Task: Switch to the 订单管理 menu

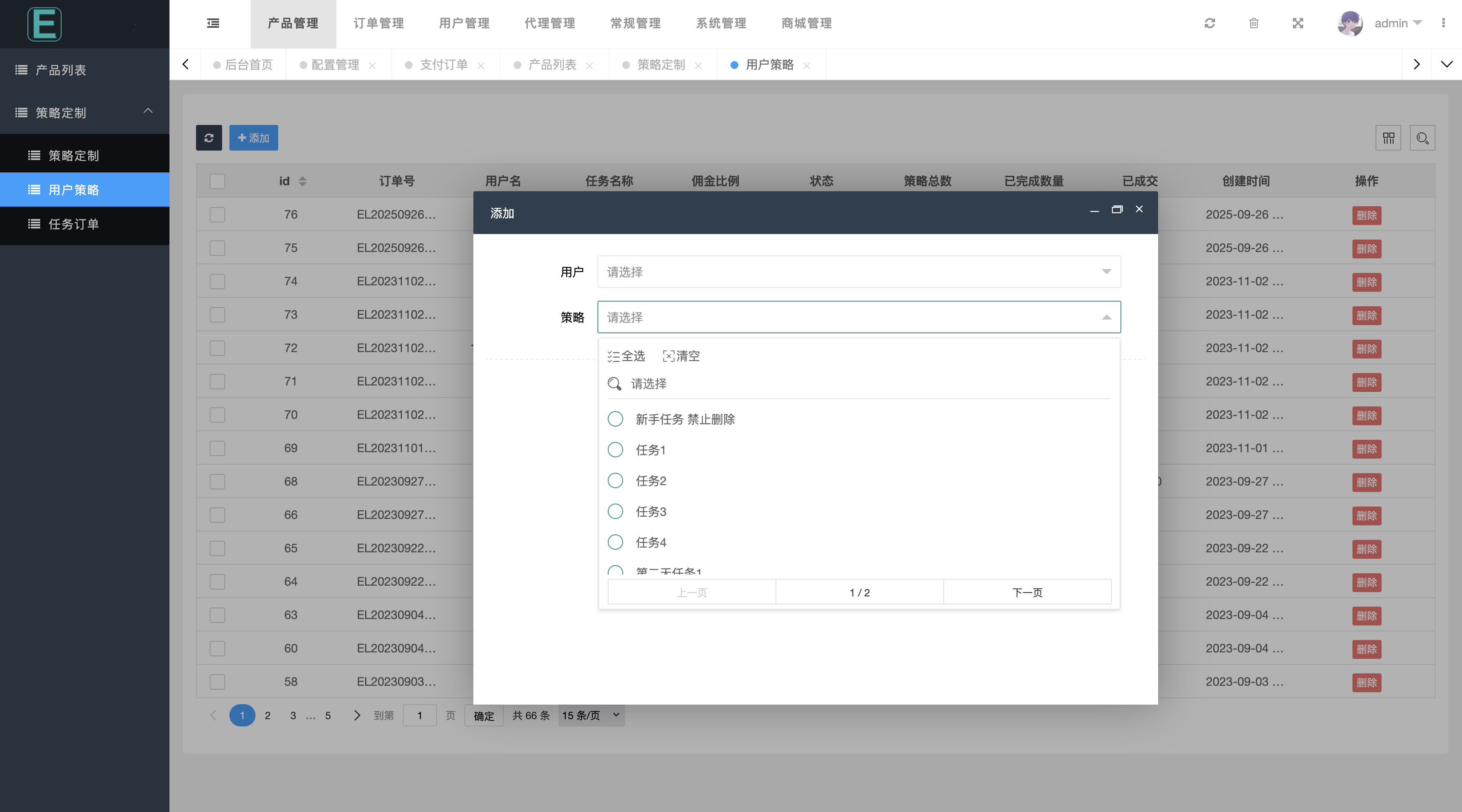Action: pos(378,23)
